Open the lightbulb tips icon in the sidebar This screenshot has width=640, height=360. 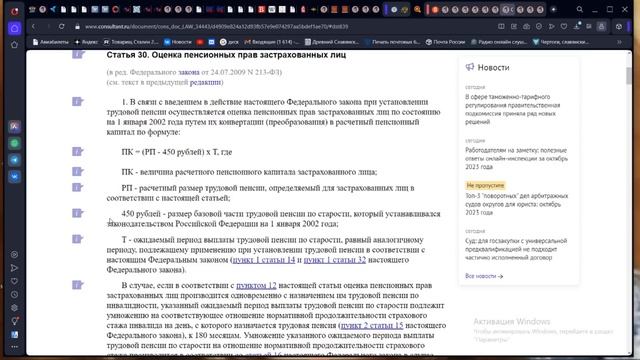(14, 321)
